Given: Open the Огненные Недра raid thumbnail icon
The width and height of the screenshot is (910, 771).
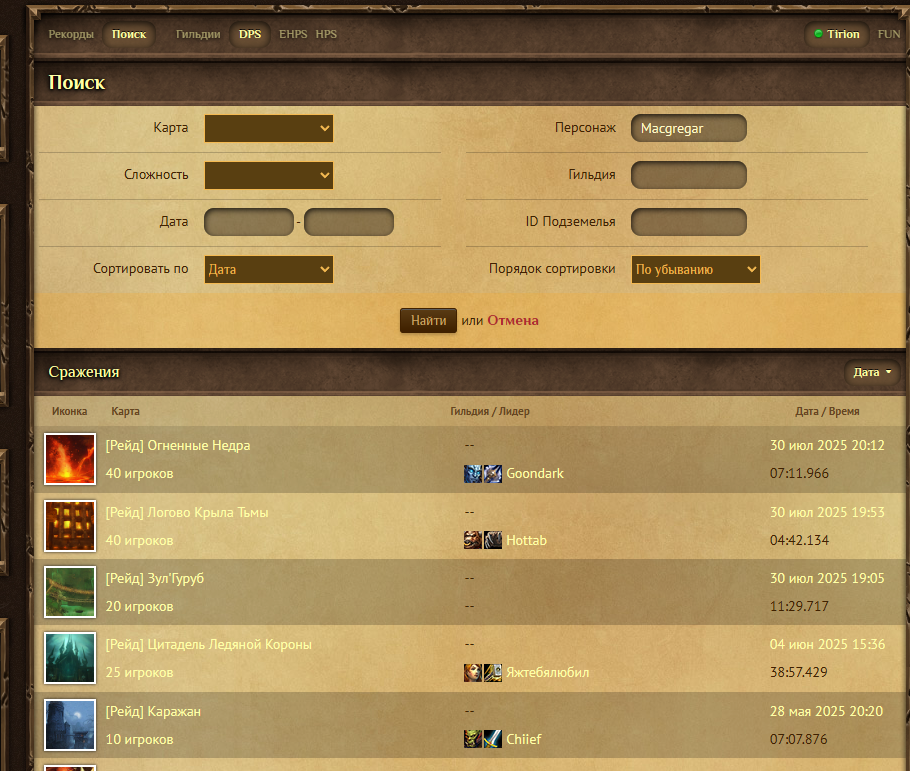Looking at the screenshot, I should (x=70, y=459).
